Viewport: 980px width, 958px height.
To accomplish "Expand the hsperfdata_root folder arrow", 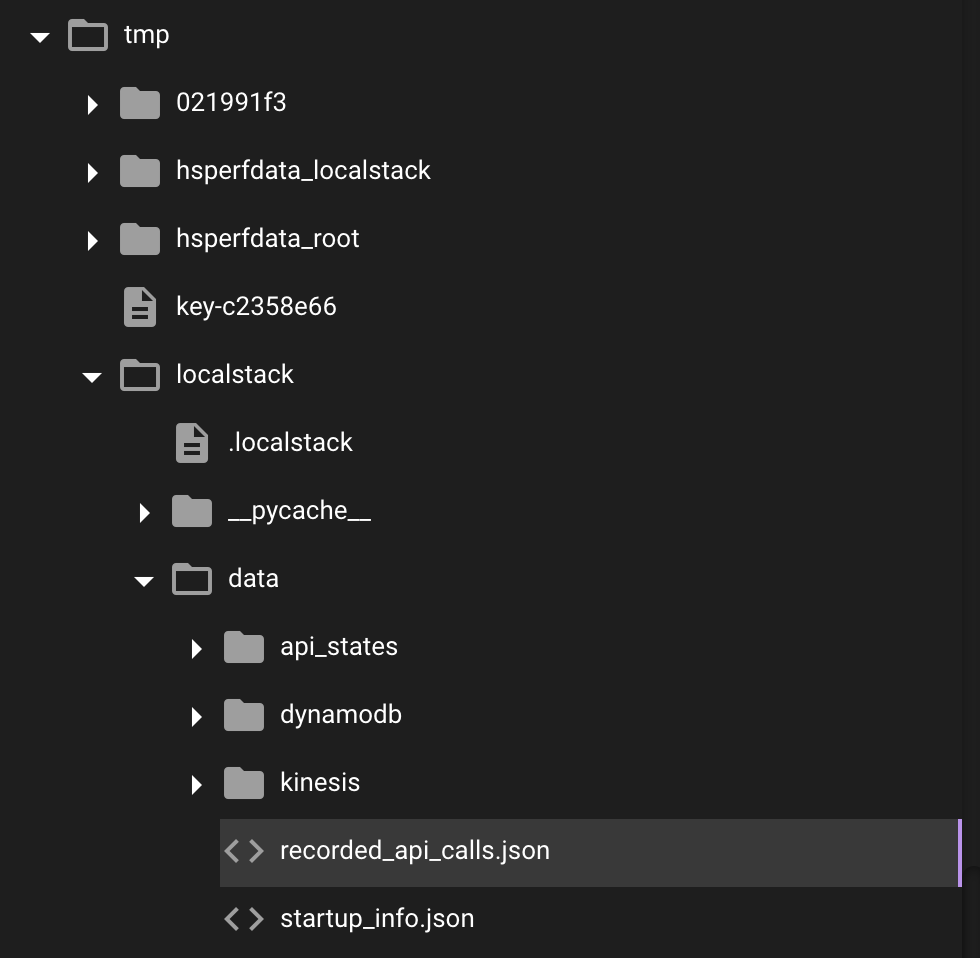I will pyautogui.click(x=92, y=241).
